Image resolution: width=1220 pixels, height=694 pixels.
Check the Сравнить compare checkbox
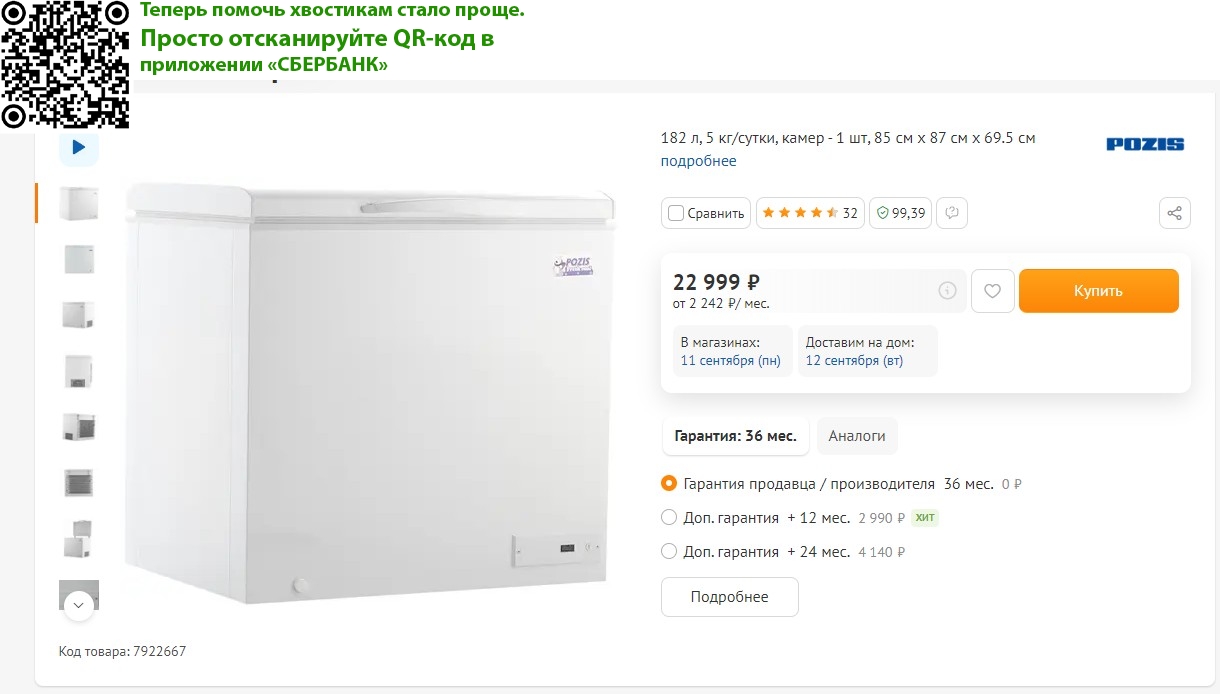[x=676, y=213]
